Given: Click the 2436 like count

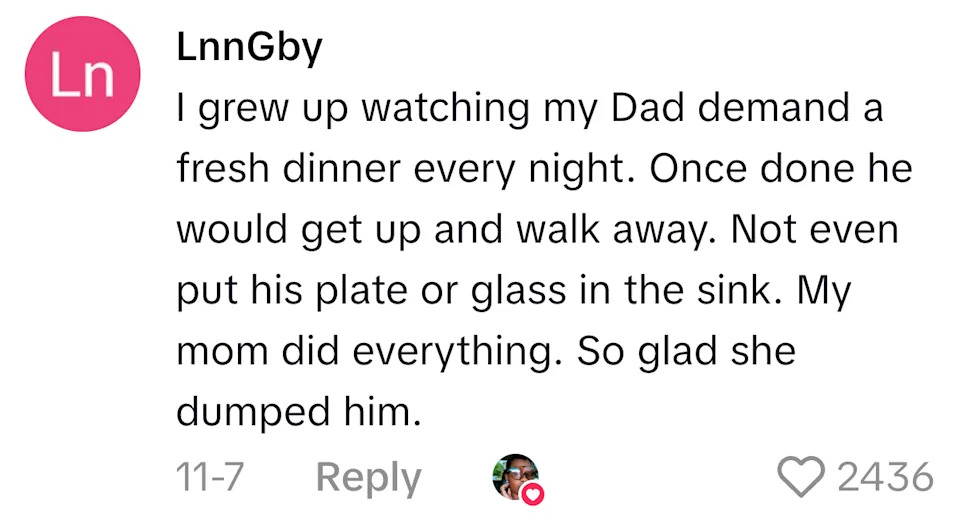Looking at the screenshot, I should 884,477.
